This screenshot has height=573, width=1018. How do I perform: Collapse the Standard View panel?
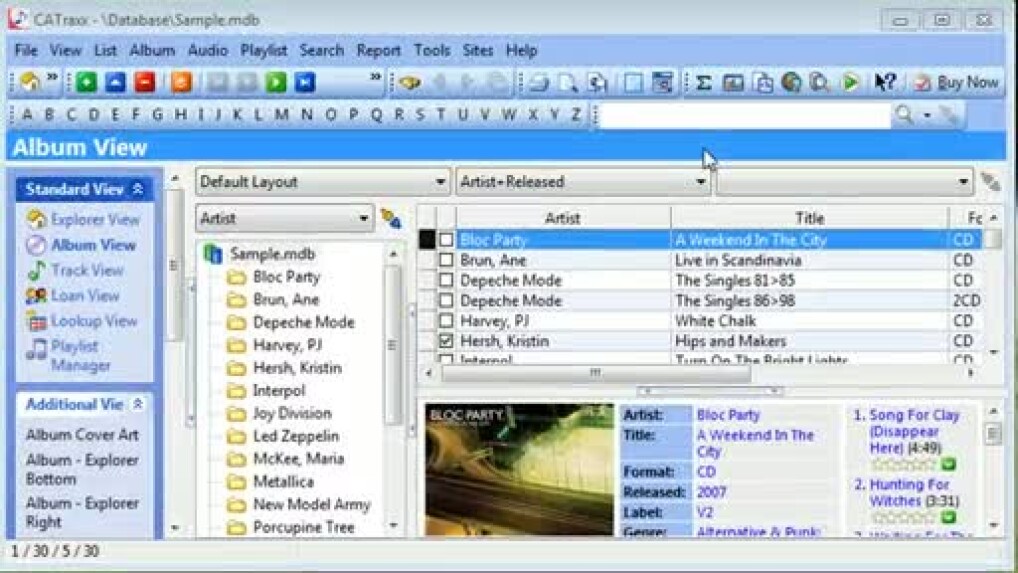138,189
